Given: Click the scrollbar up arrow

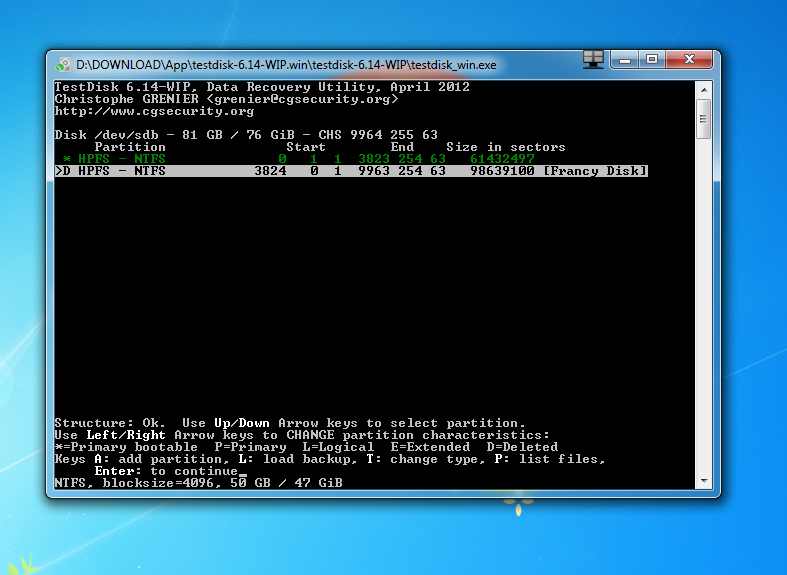Looking at the screenshot, I should (704, 90).
